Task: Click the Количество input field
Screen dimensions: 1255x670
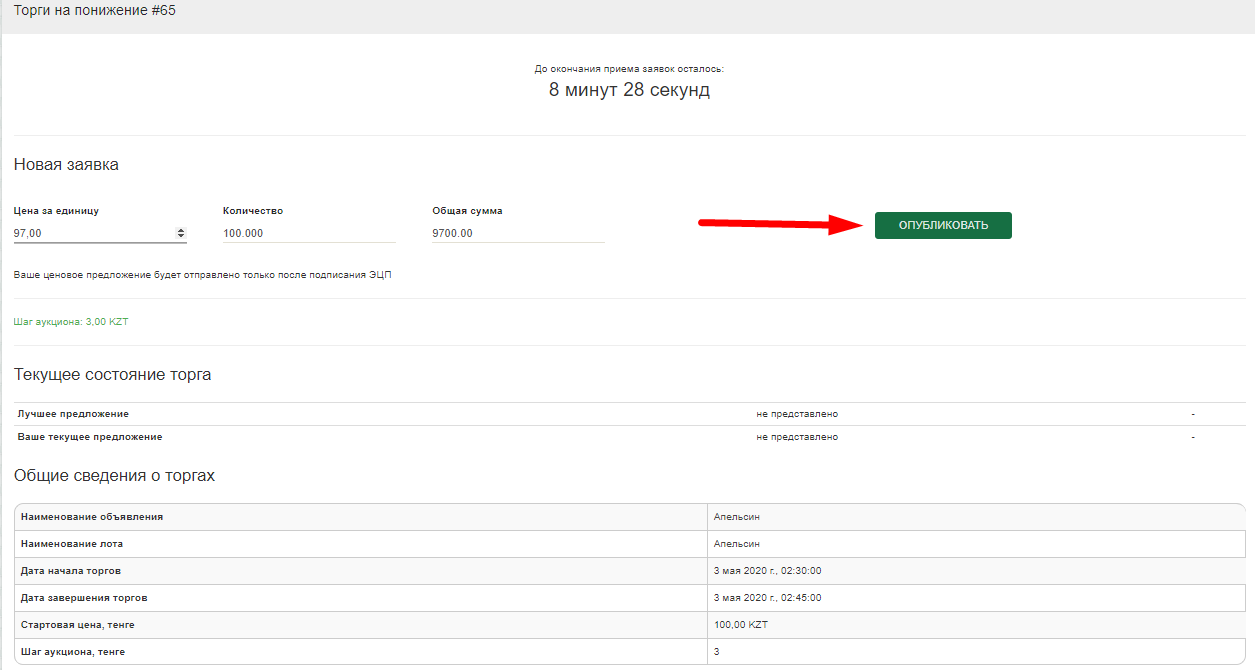Action: [x=308, y=233]
